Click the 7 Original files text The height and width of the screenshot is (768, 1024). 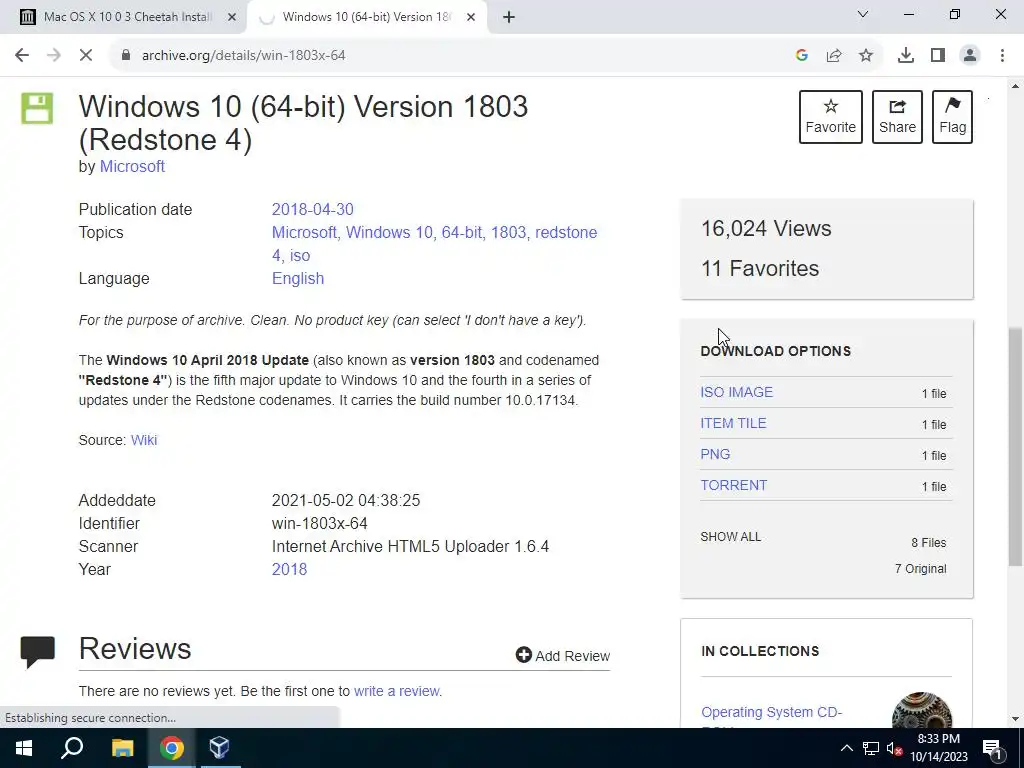coord(920,569)
